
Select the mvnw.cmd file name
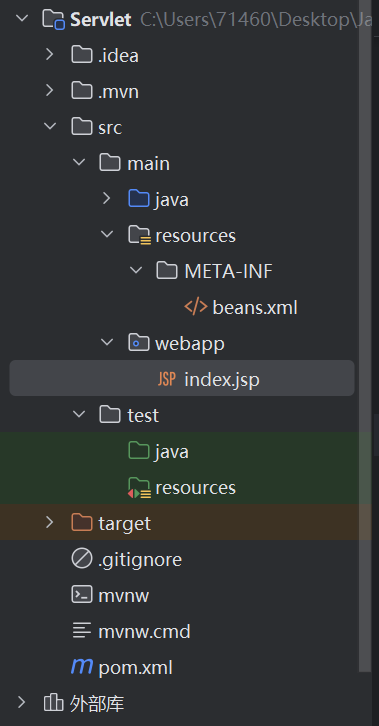(144, 632)
